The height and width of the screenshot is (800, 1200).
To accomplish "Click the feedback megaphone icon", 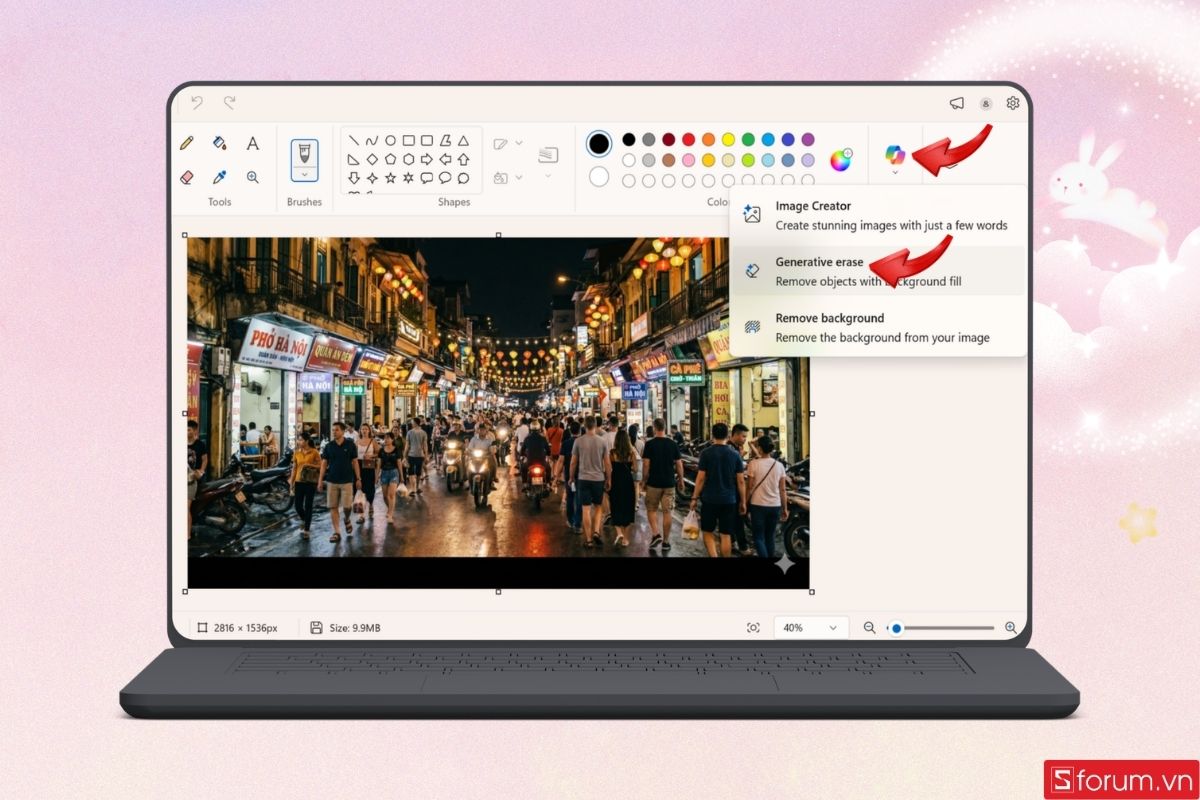I will click(957, 103).
